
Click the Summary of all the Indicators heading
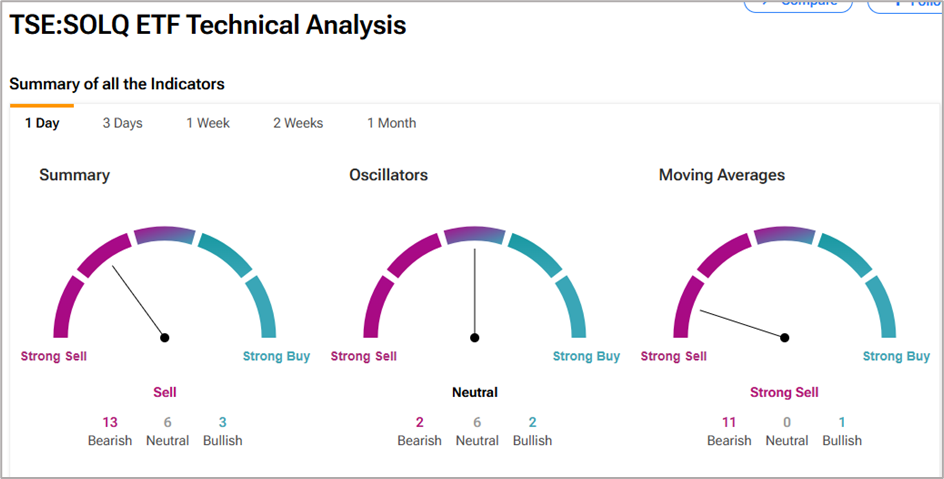117,84
